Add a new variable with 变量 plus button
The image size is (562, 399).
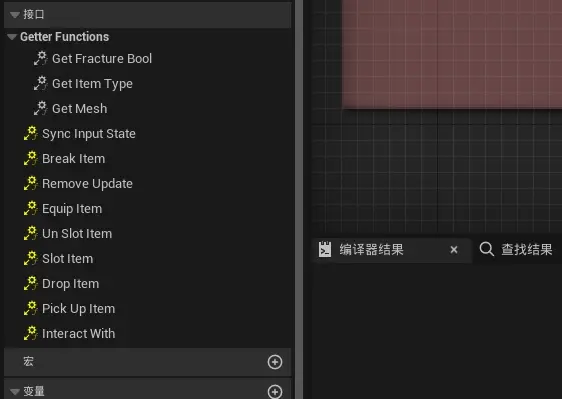click(275, 392)
